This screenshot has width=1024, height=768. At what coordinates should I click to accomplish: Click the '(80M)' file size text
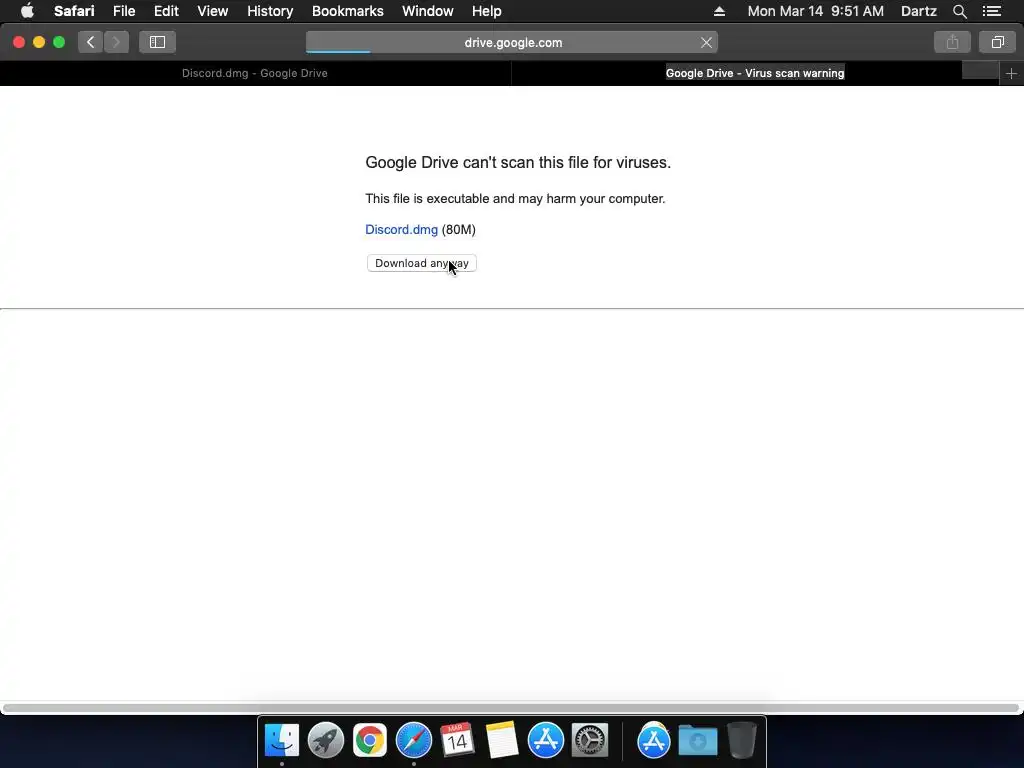(x=458, y=230)
